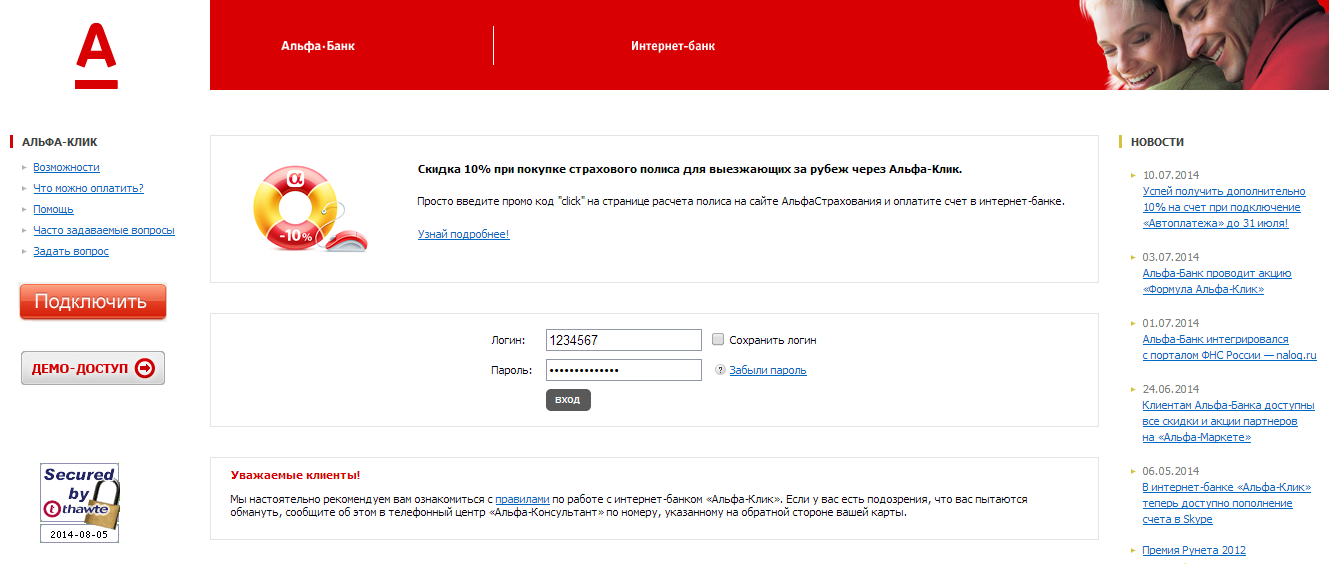Open the Интернет-банк header tab
This screenshot has height=564, width=1329.
(x=673, y=46)
